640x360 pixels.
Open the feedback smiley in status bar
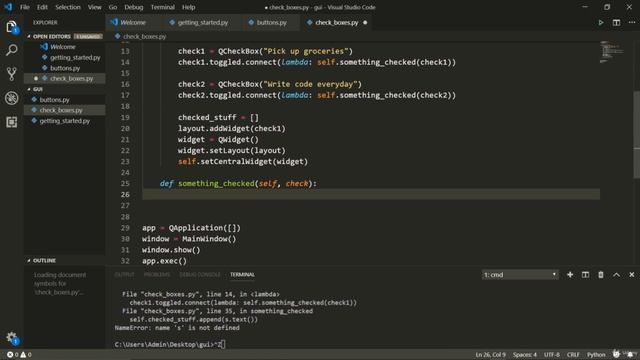[x=616, y=354]
